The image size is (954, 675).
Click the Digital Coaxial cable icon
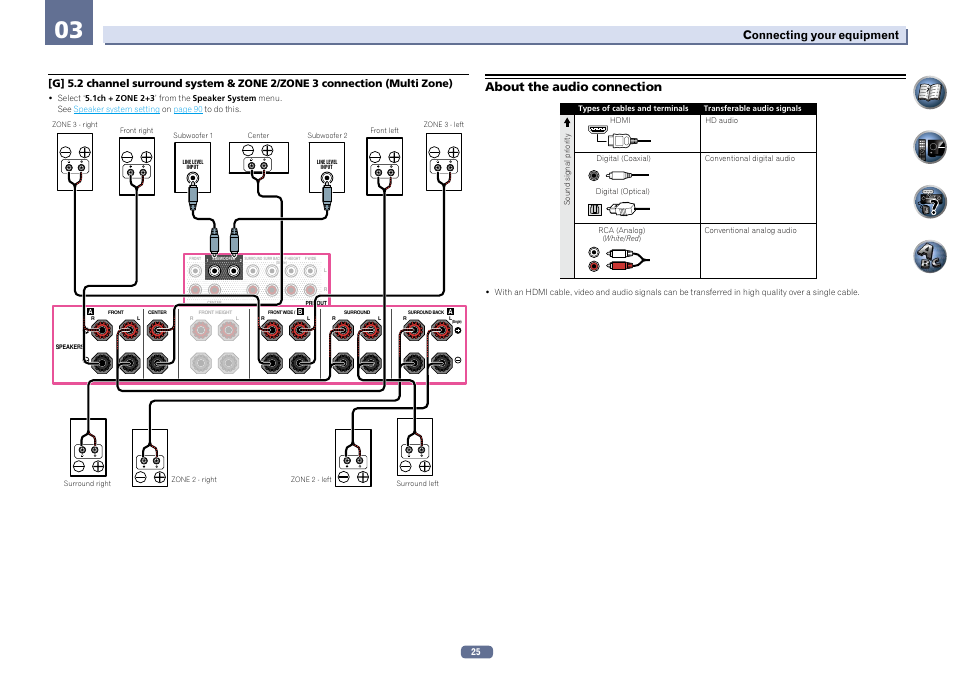(x=618, y=176)
